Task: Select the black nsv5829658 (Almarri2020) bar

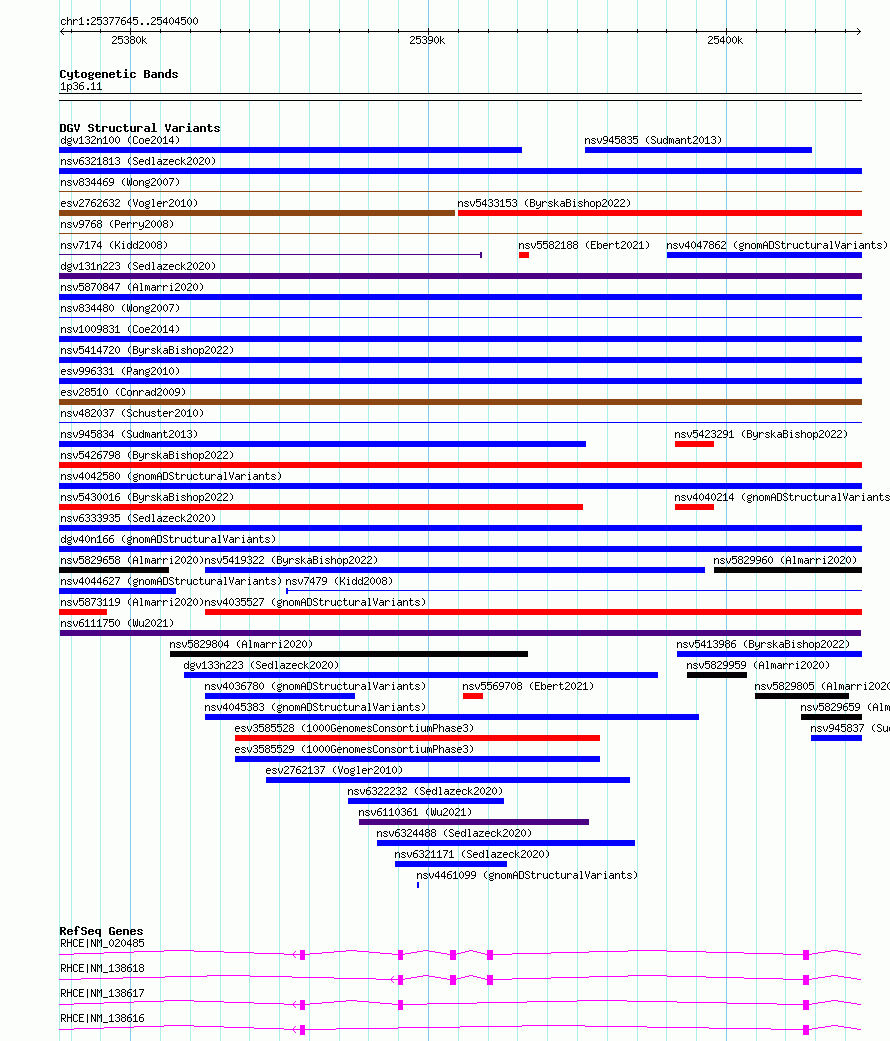Action: click(114, 570)
